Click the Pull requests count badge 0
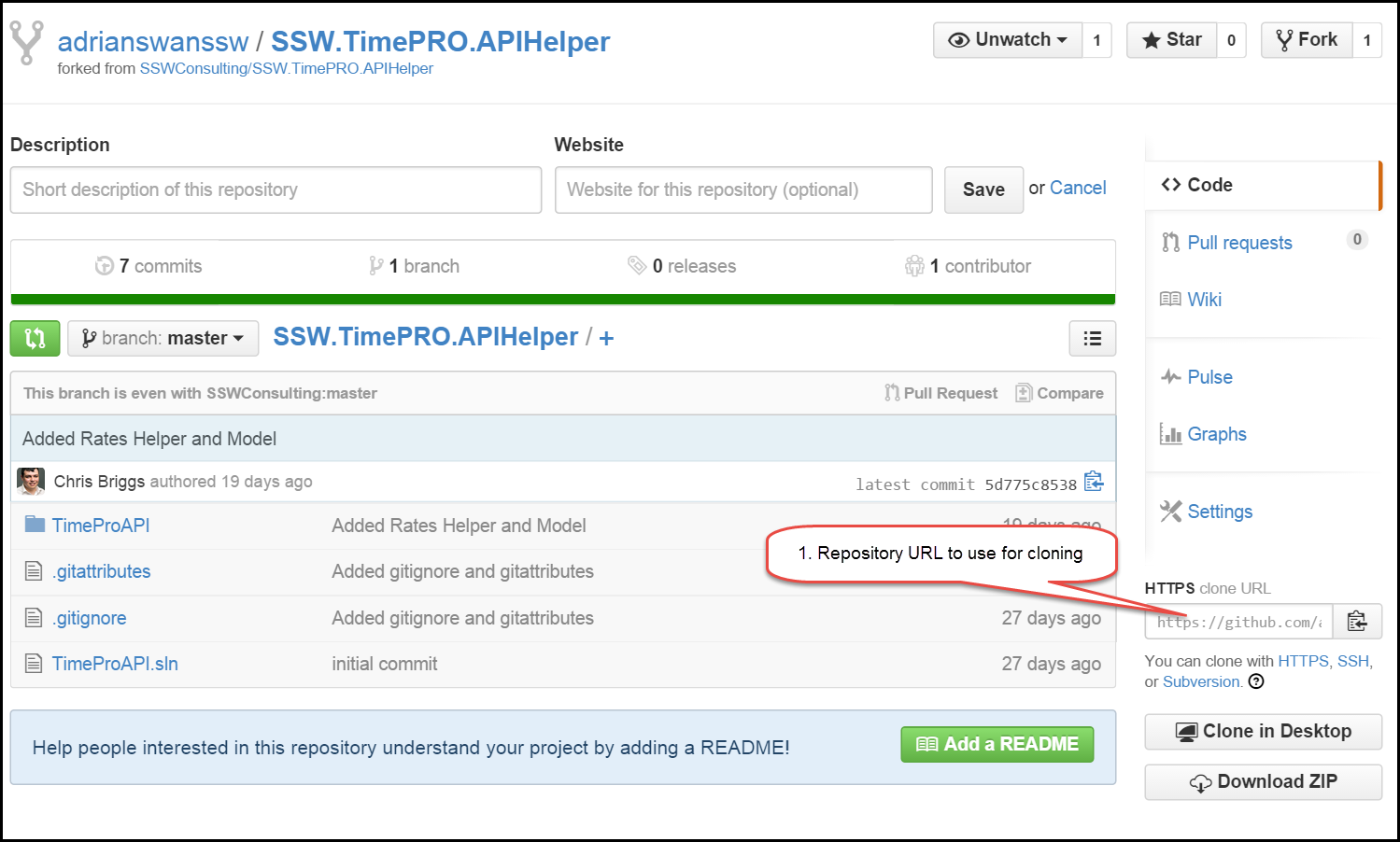Screen dimensions: 1400x842 pyautogui.click(x=1357, y=240)
